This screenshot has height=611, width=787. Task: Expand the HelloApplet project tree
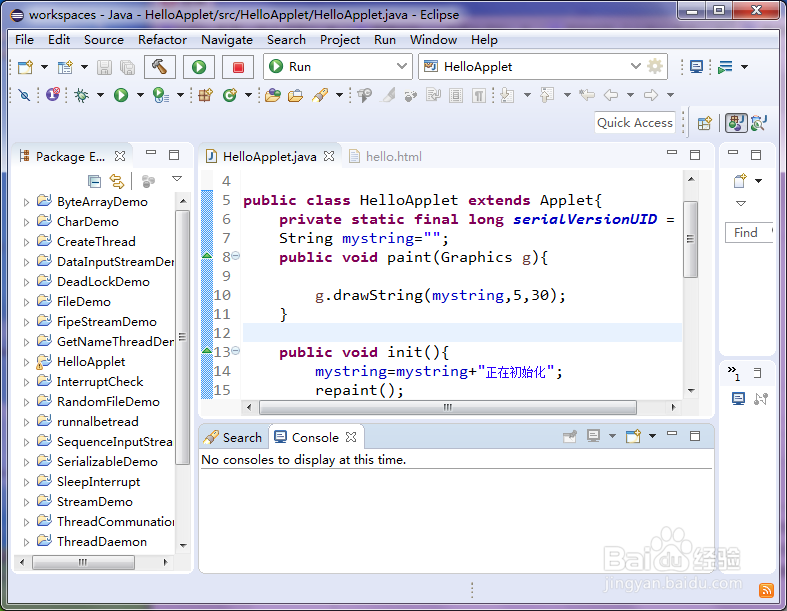pyautogui.click(x=26, y=362)
